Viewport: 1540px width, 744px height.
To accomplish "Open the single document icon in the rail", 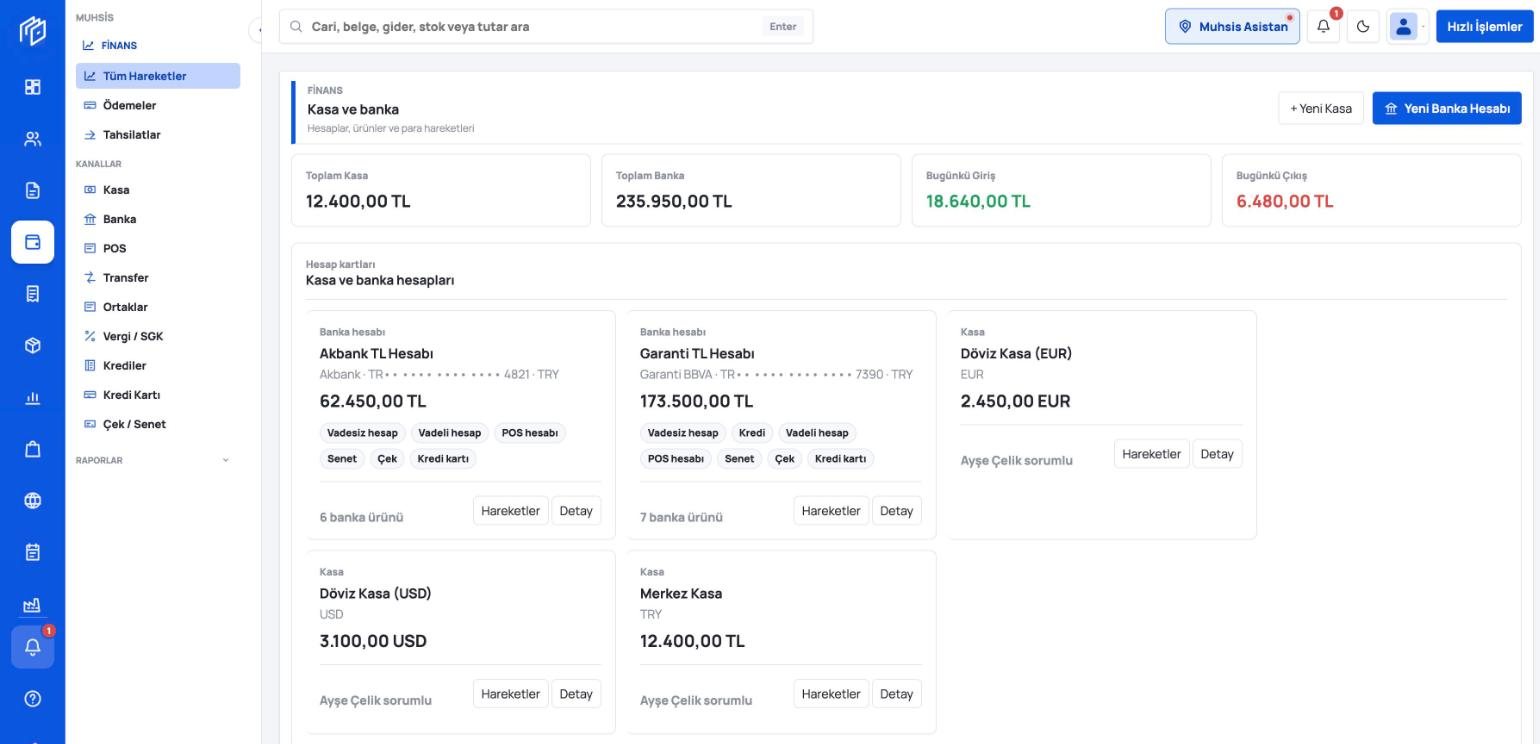I will (x=32, y=190).
